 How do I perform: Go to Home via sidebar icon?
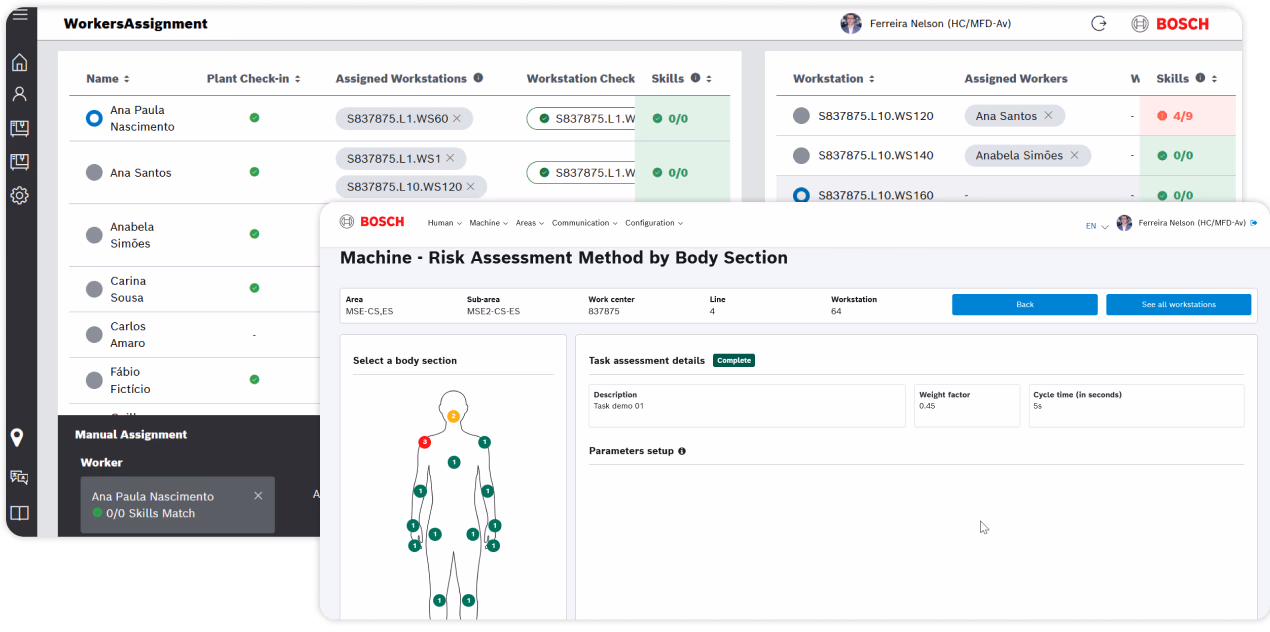point(19,63)
